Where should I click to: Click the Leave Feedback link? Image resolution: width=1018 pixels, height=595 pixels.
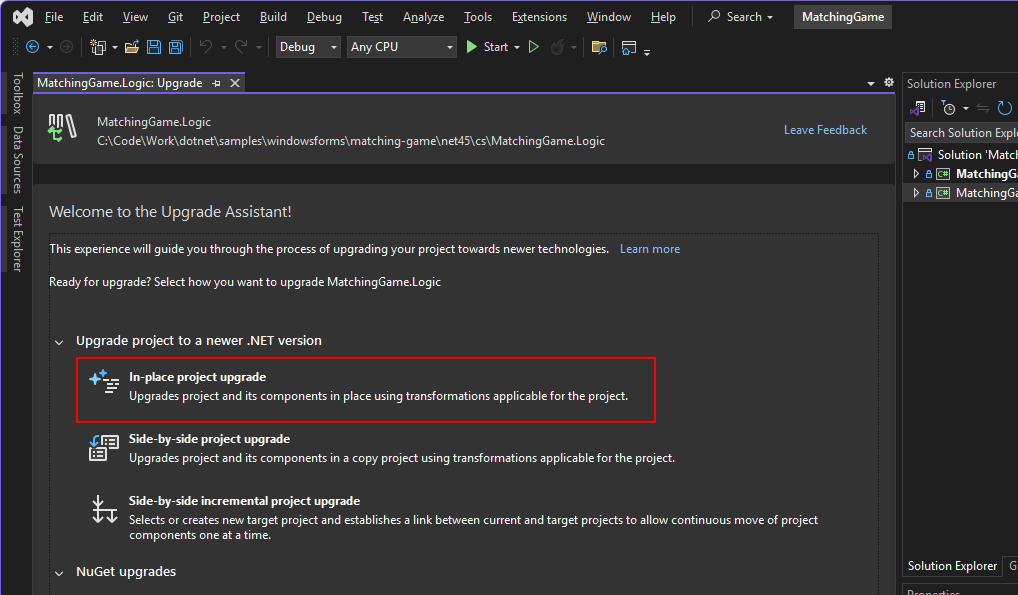(x=825, y=129)
